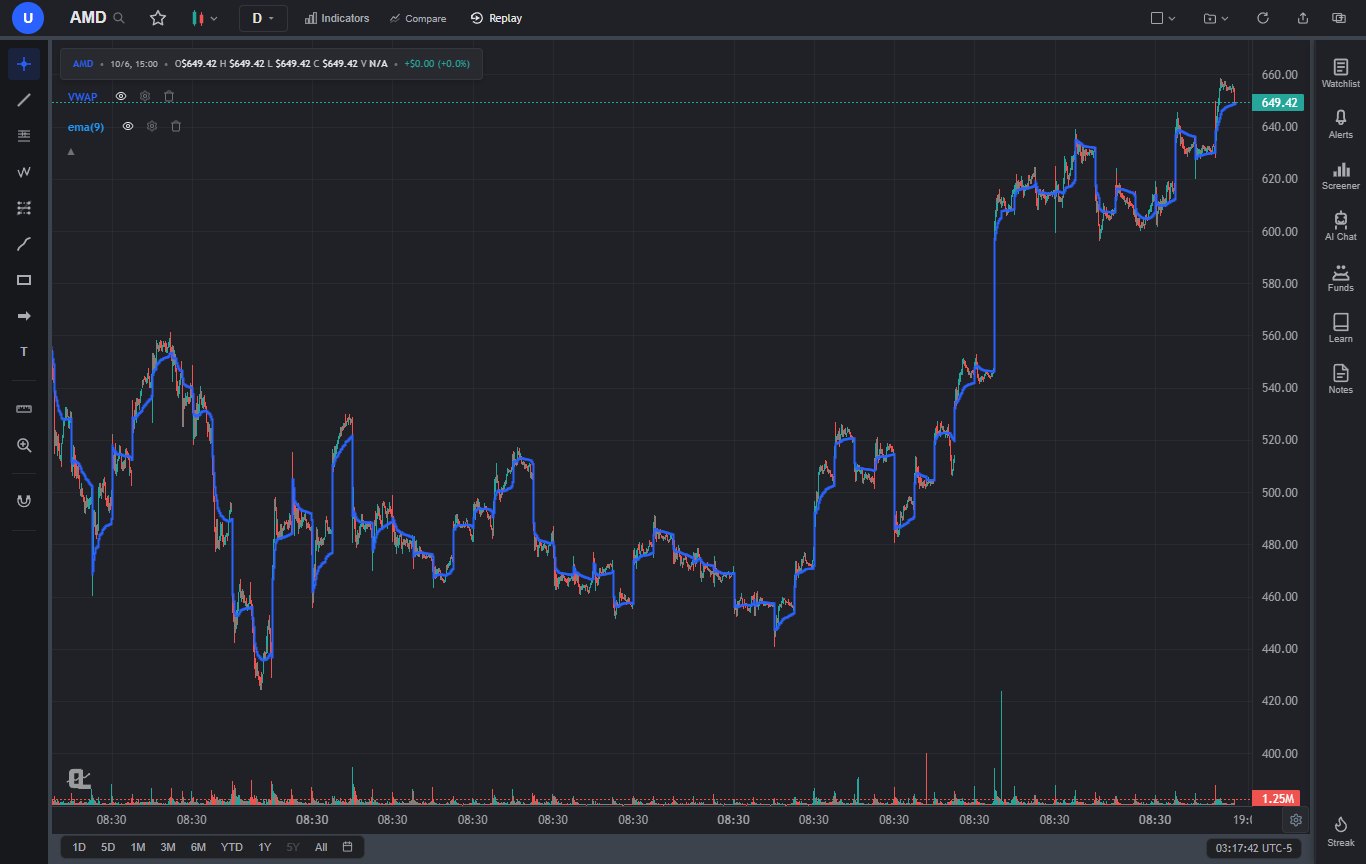Open the saved layouts folder dropdown

tap(1216, 18)
